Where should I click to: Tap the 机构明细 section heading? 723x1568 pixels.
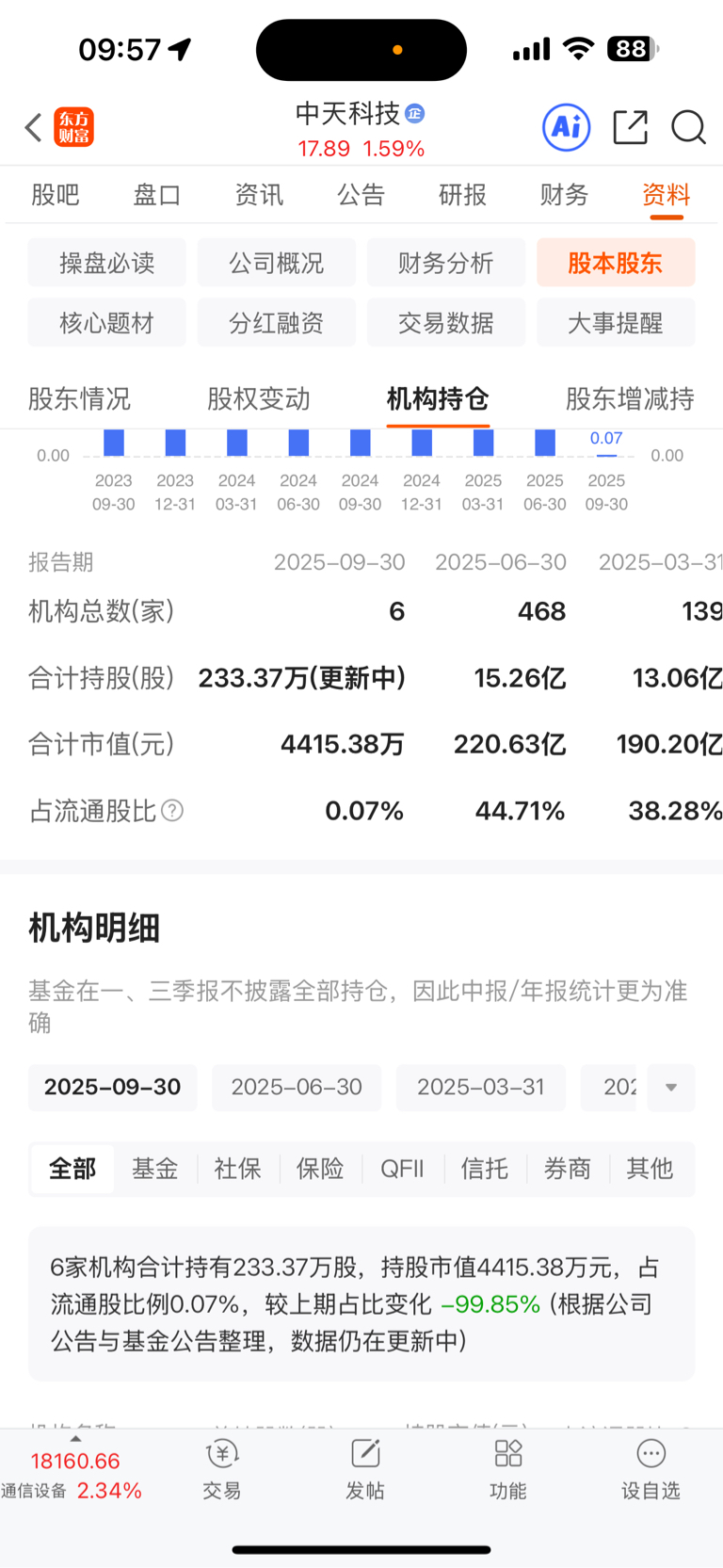94,929
